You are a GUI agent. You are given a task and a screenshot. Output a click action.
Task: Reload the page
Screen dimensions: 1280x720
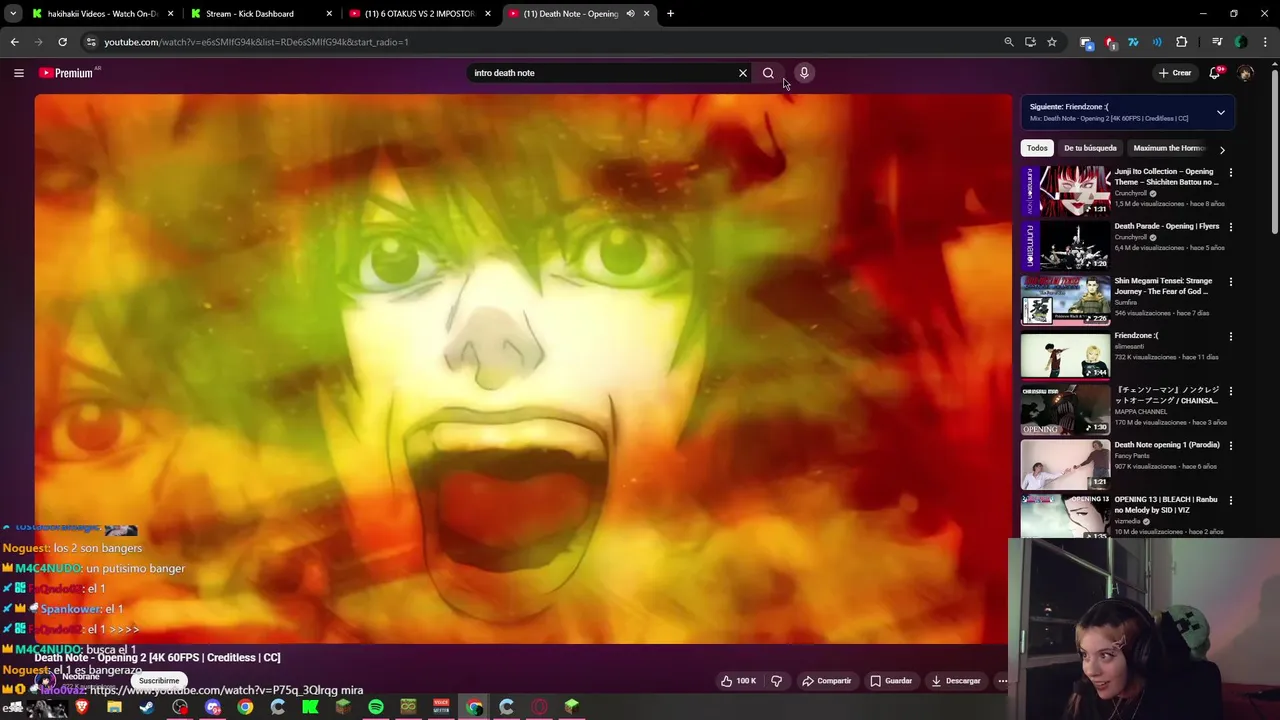(62, 42)
